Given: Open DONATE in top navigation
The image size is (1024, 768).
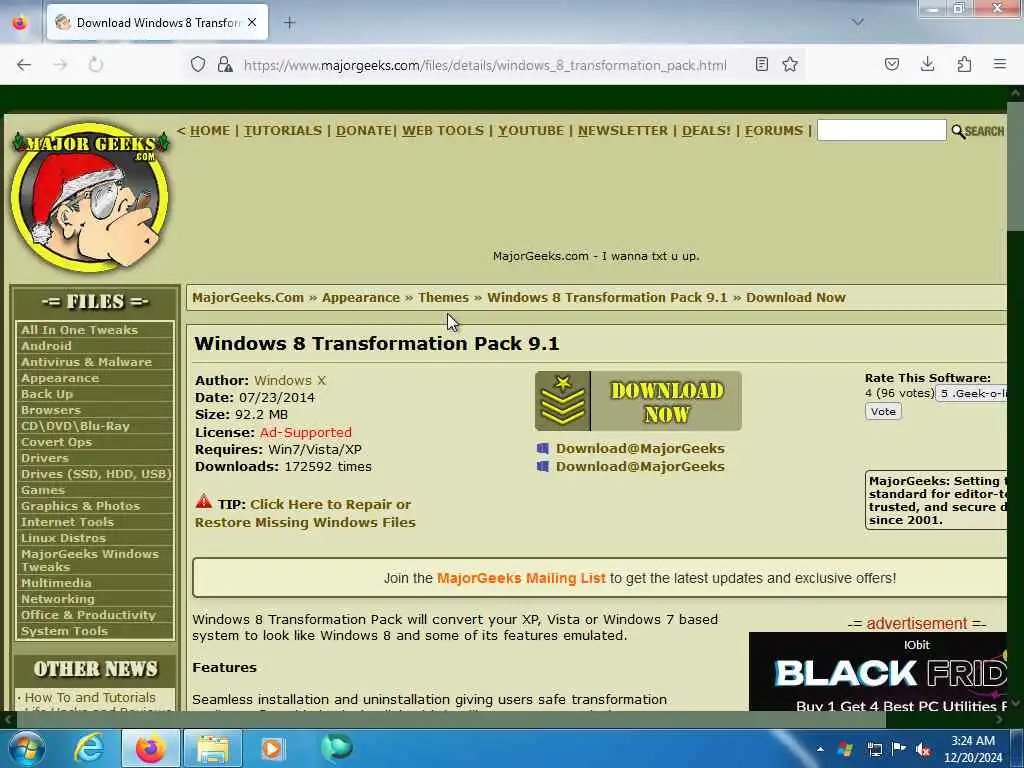Looking at the screenshot, I should 364,131.
